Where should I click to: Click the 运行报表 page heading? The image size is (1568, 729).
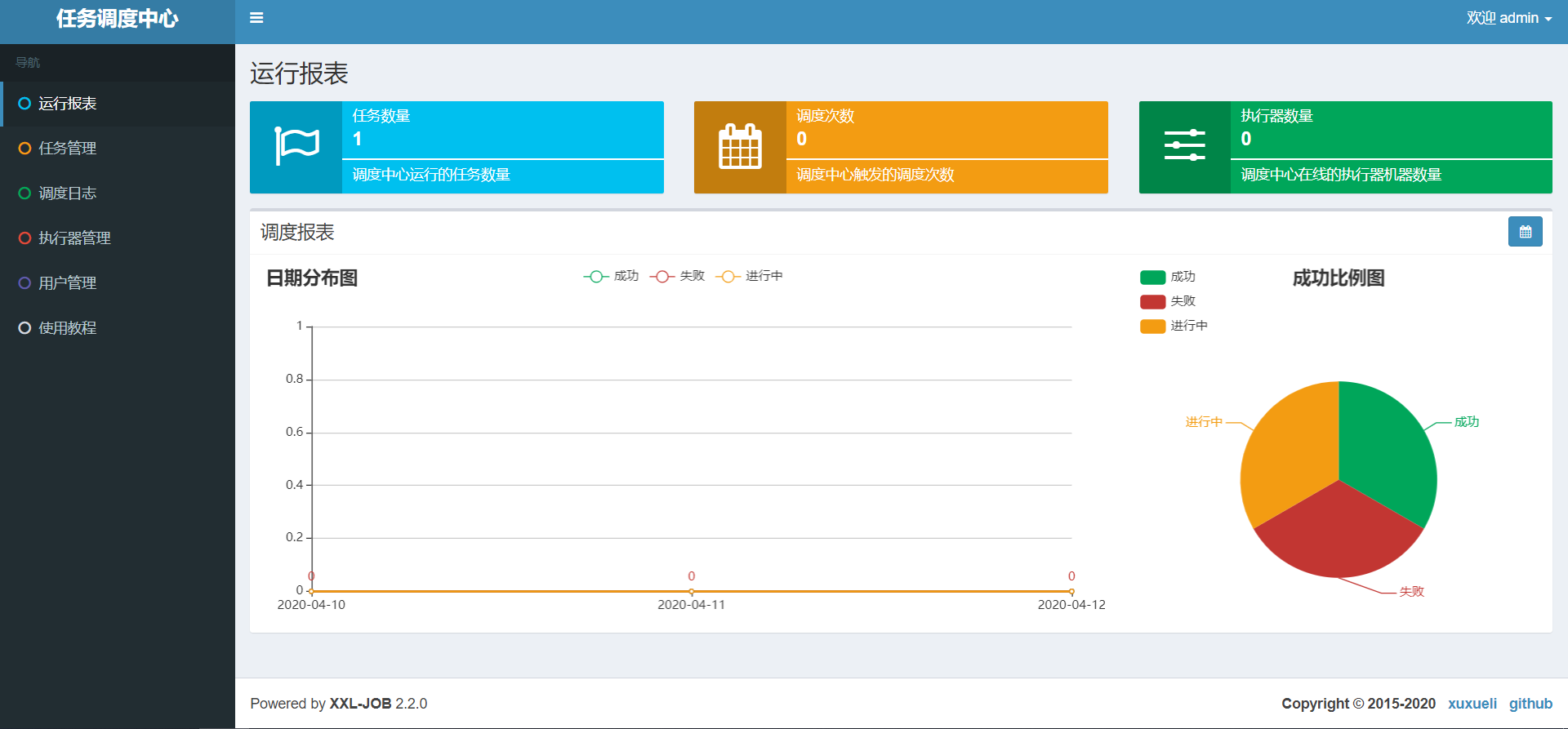(299, 73)
